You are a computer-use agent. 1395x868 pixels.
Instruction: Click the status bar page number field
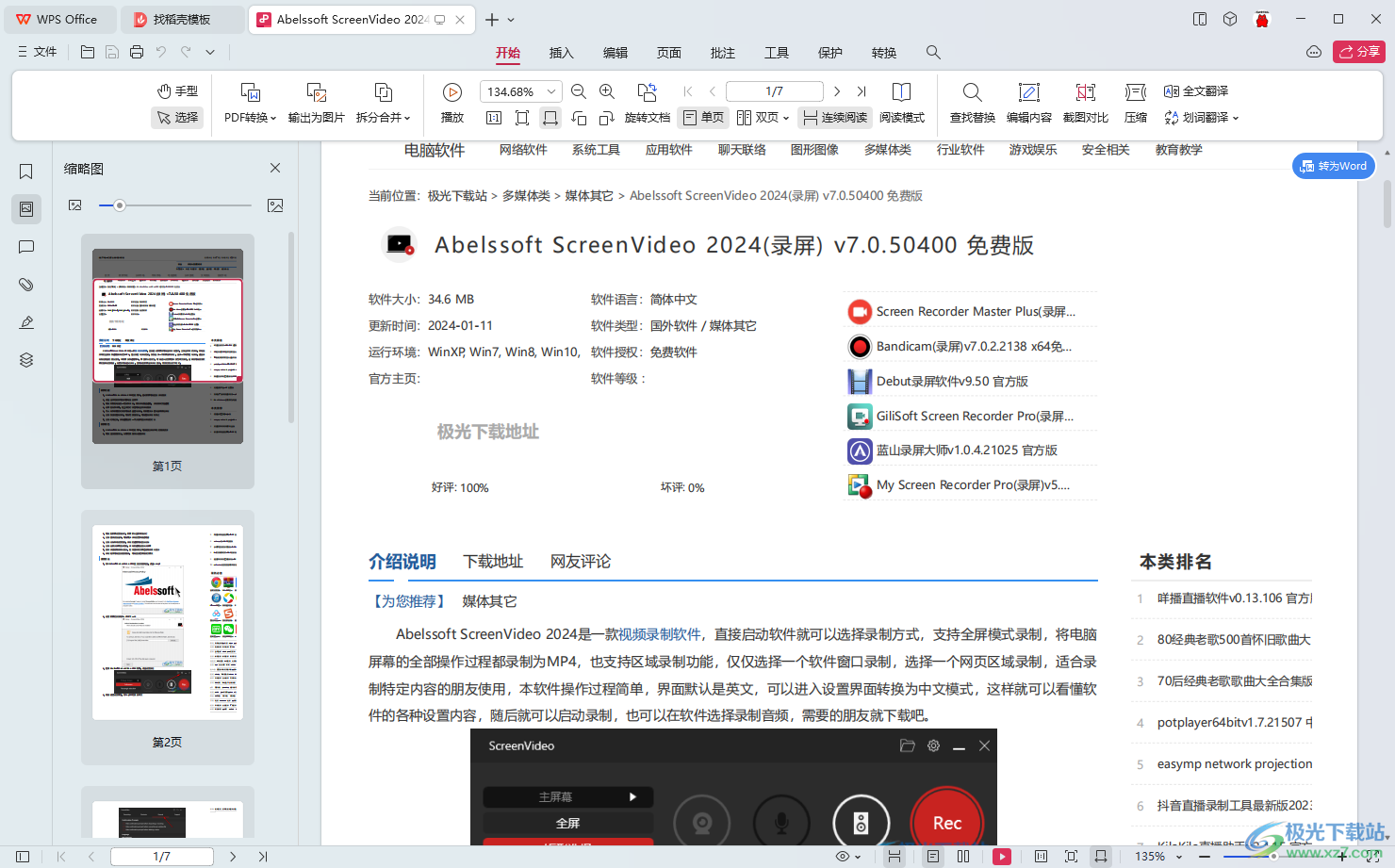[x=161, y=856]
